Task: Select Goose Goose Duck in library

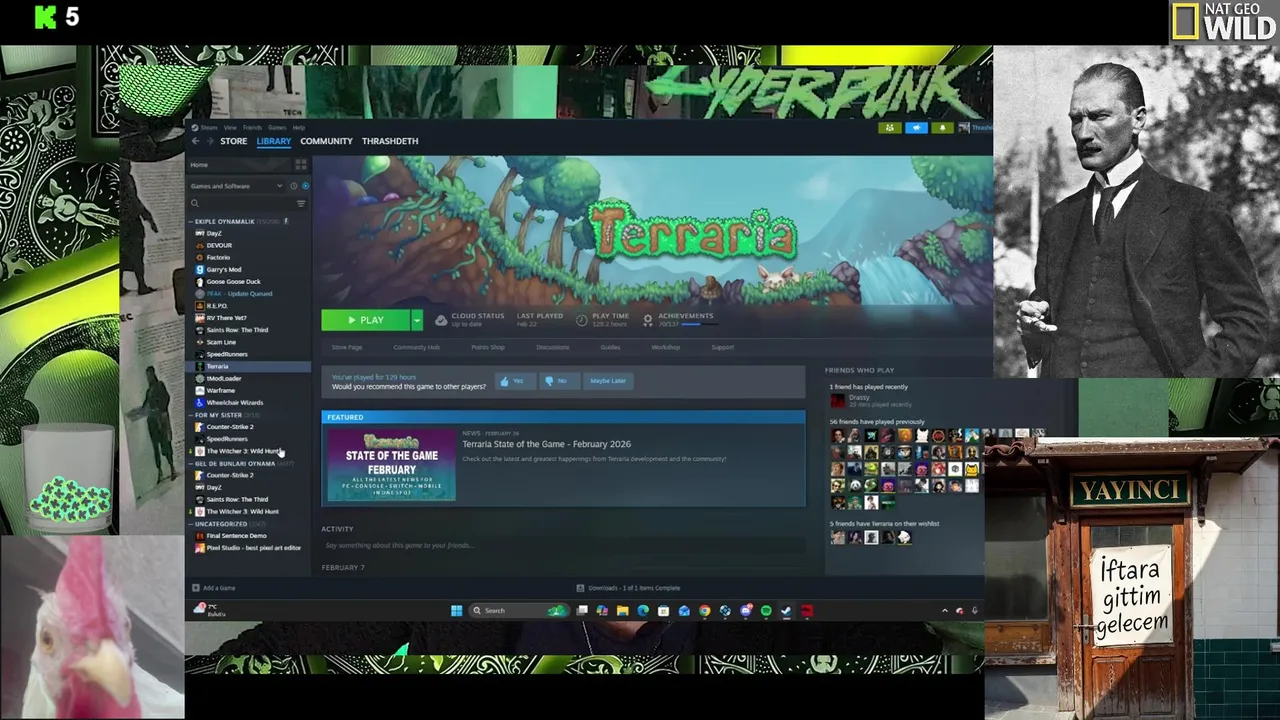Action: pos(233,281)
